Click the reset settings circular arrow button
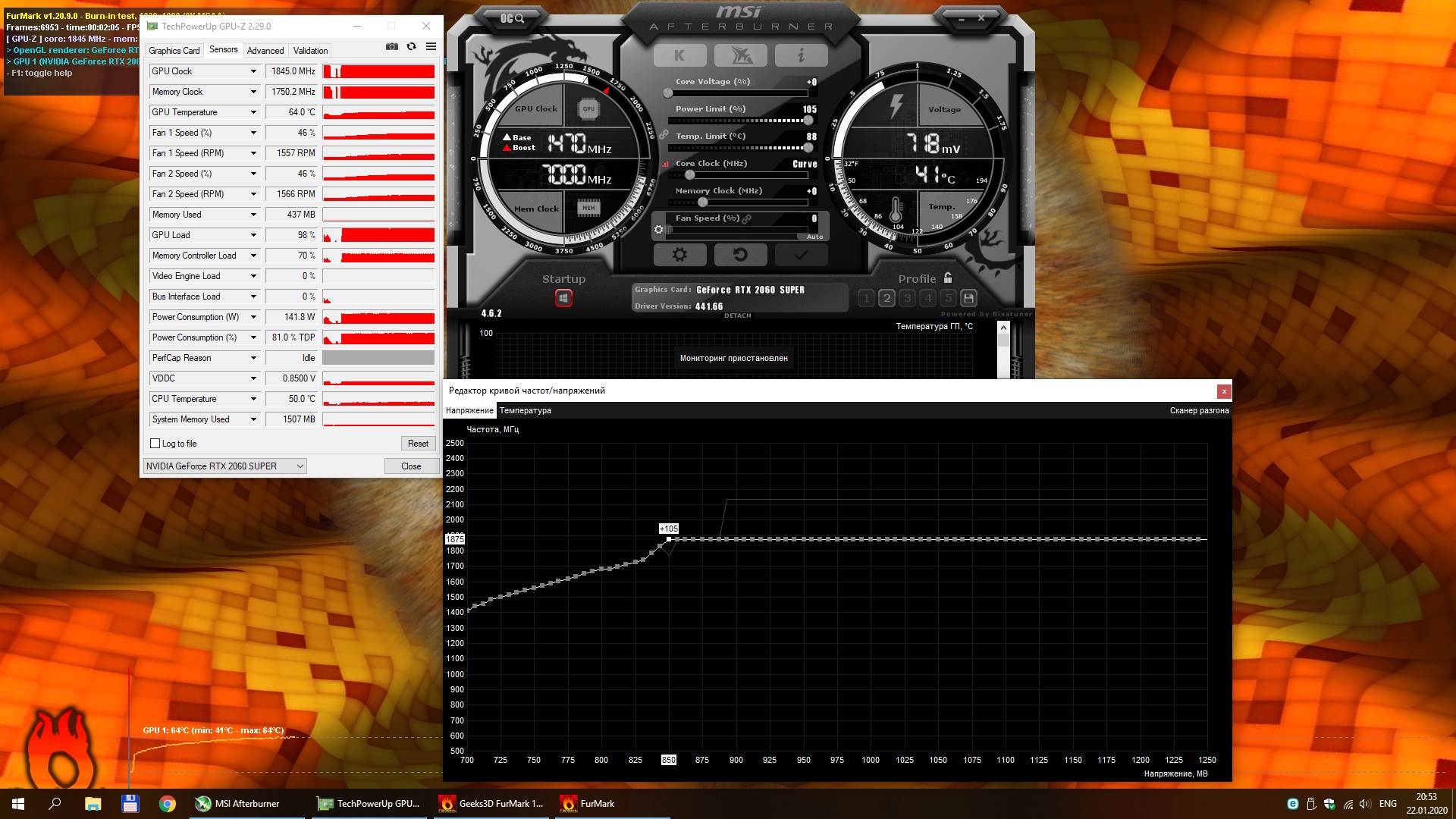Viewport: 1456px width, 819px height. pyautogui.click(x=740, y=255)
